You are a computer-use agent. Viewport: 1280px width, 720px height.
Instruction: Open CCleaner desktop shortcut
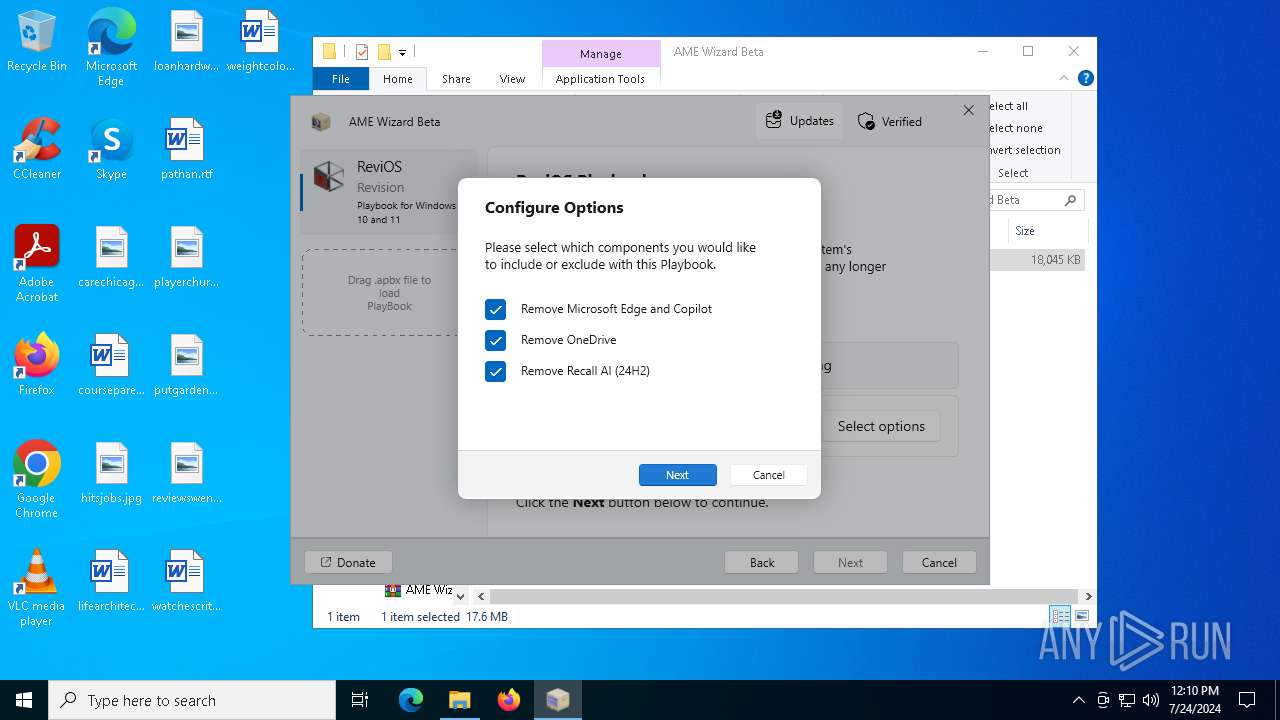coord(37,149)
